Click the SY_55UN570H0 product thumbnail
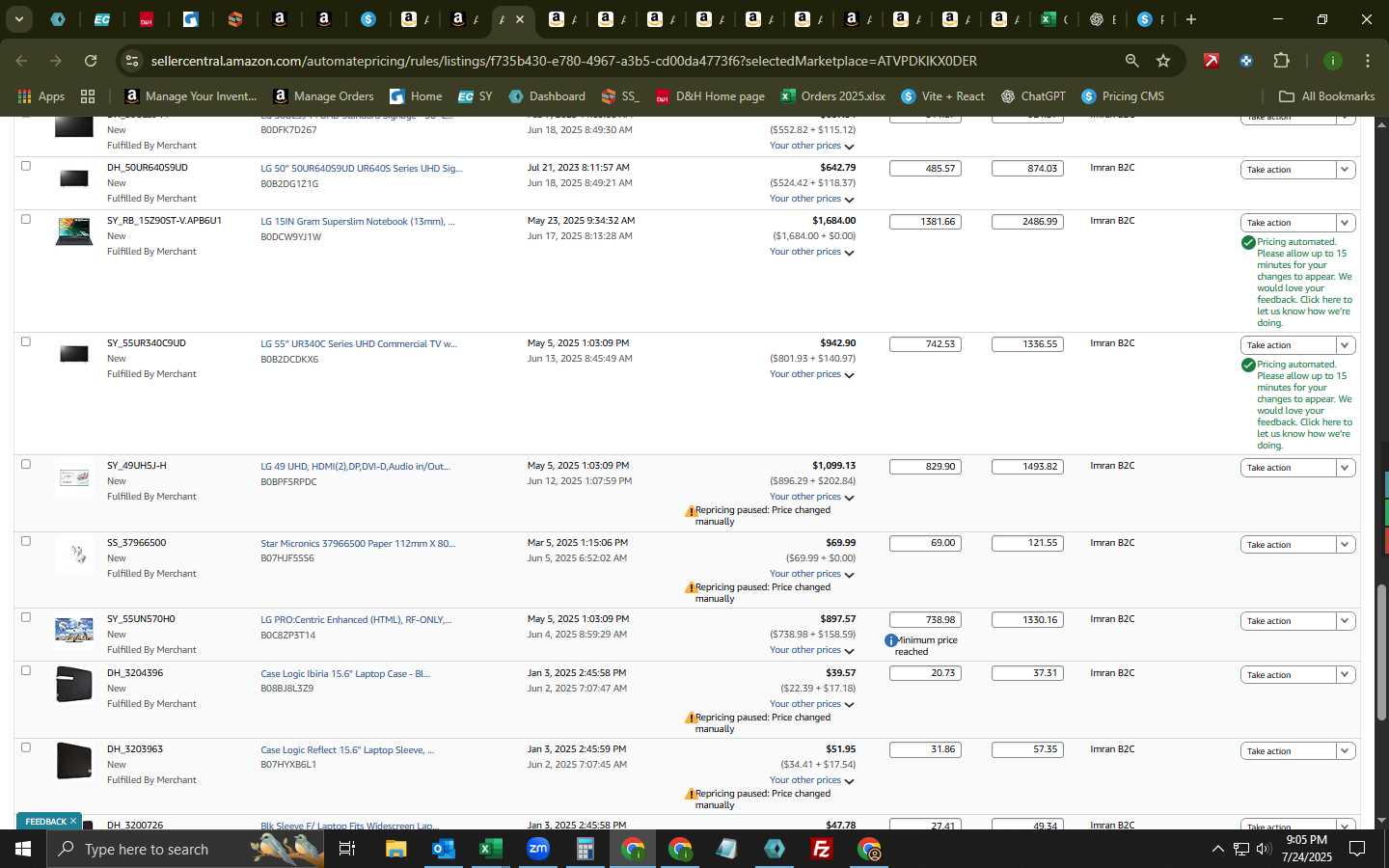The image size is (1389, 868). click(x=74, y=632)
